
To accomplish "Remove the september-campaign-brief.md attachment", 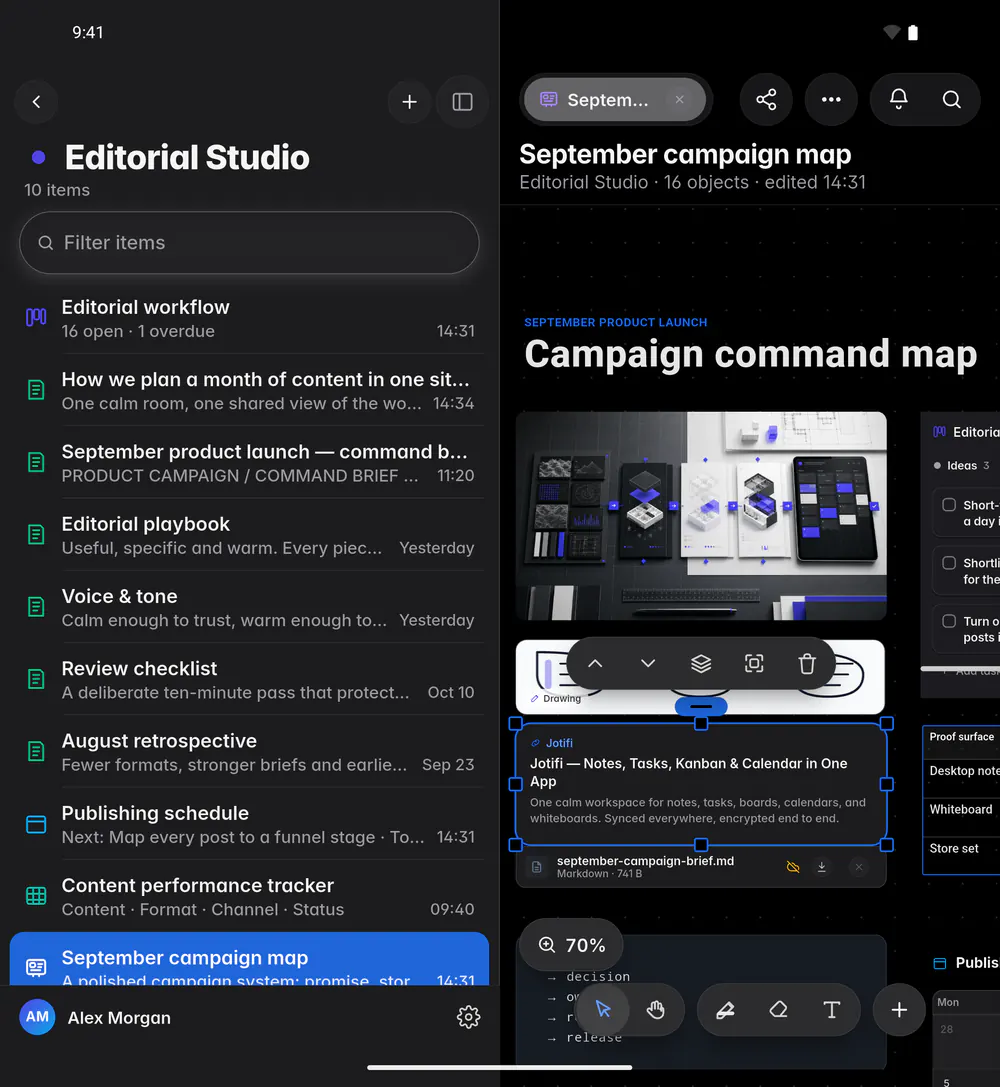I will pos(859,867).
